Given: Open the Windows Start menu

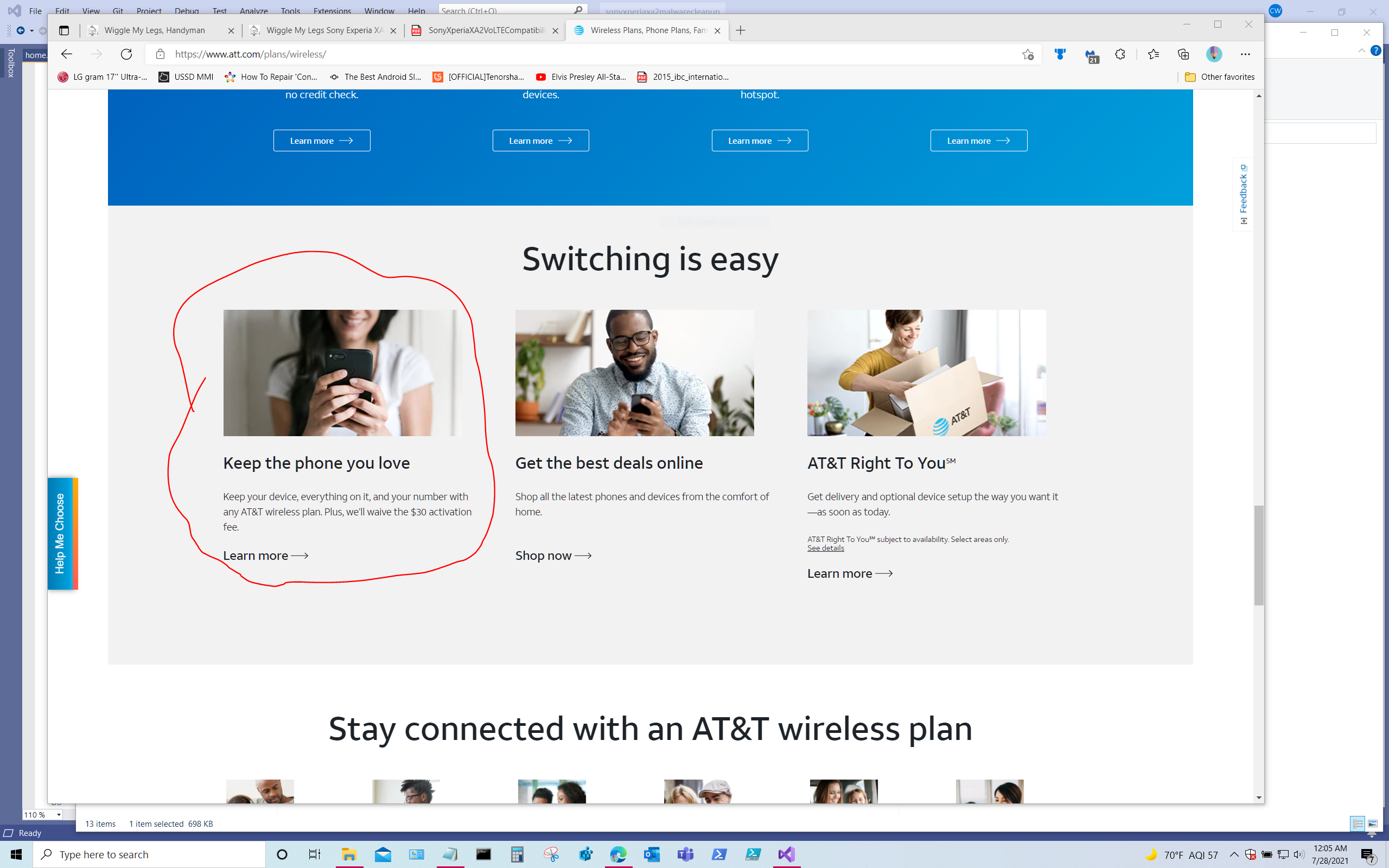Looking at the screenshot, I should point(16,854).
